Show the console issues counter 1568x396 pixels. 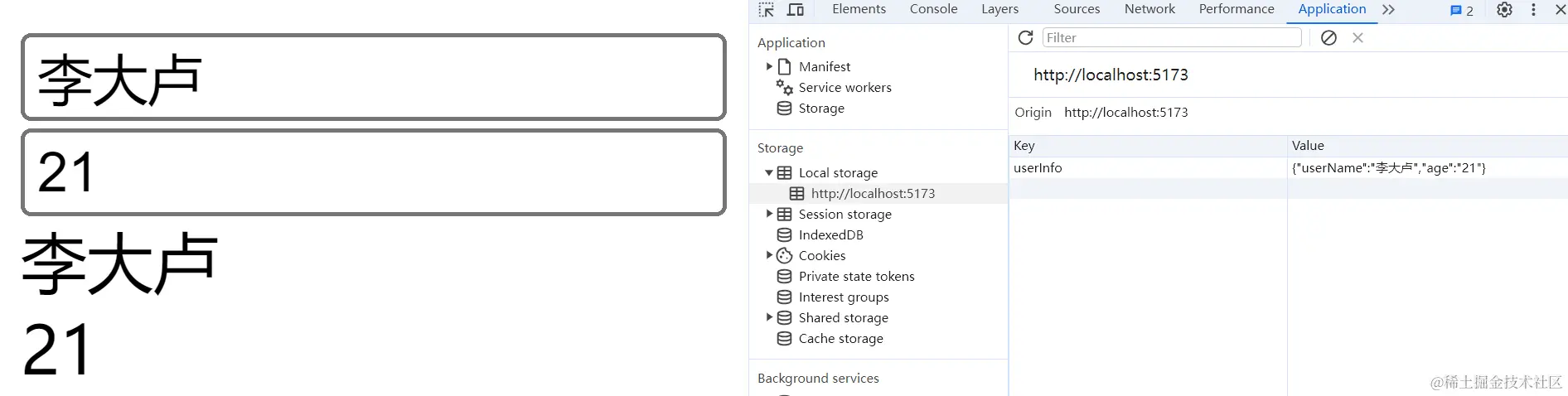1461,10
